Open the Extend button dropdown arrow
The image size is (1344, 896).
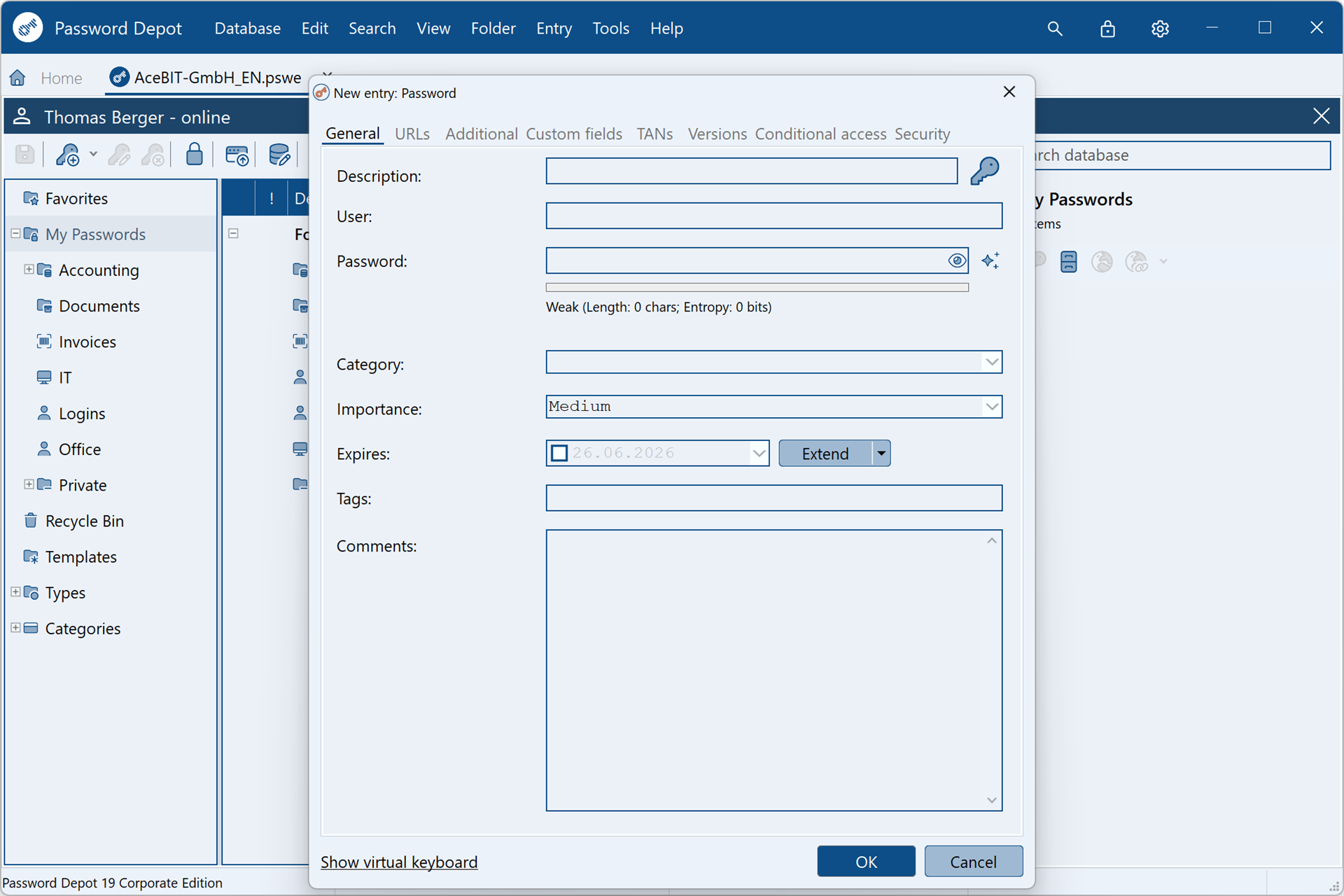[x=881, y=454]
